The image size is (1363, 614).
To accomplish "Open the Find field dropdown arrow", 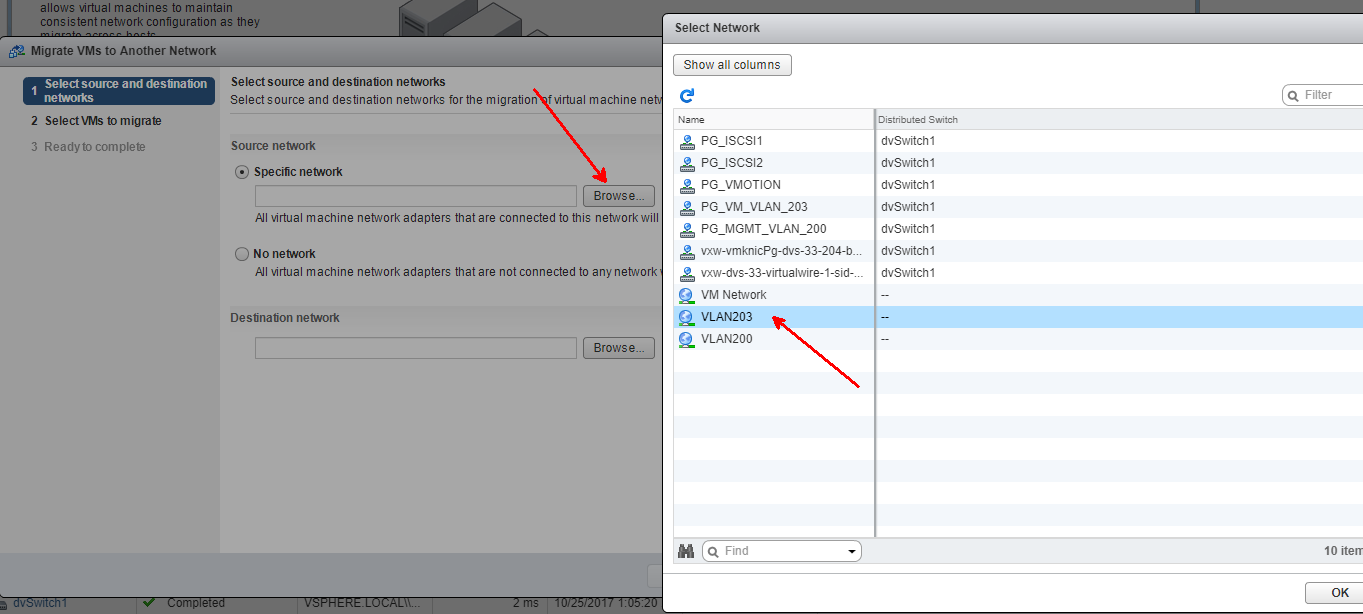I will pos(851,551).
